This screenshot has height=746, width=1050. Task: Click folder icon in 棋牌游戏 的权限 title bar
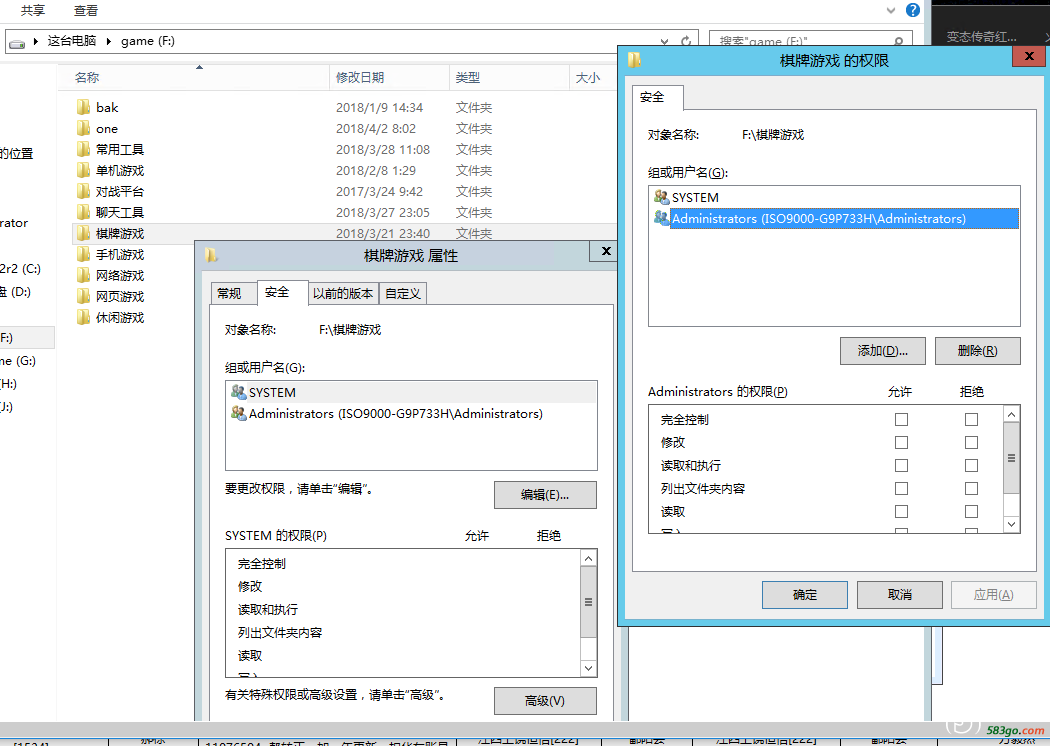click(x=634, y=60)
